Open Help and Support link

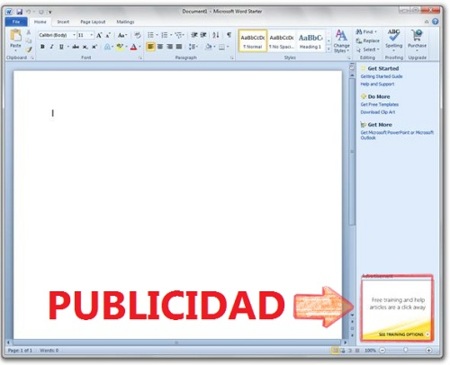click(377, 84)
